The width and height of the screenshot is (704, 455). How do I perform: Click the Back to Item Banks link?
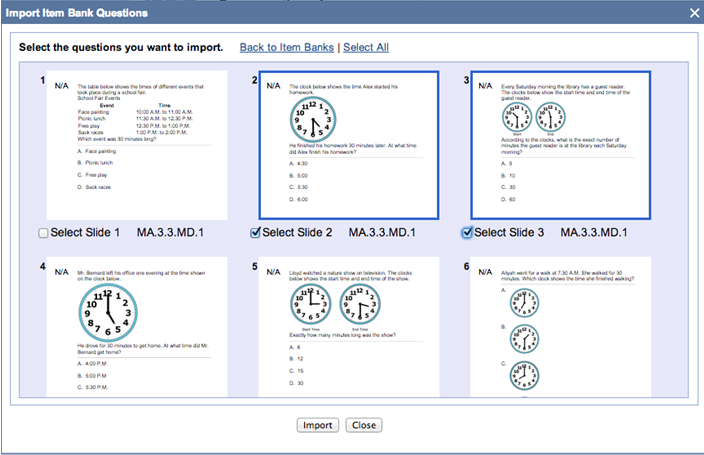[287, 48]
